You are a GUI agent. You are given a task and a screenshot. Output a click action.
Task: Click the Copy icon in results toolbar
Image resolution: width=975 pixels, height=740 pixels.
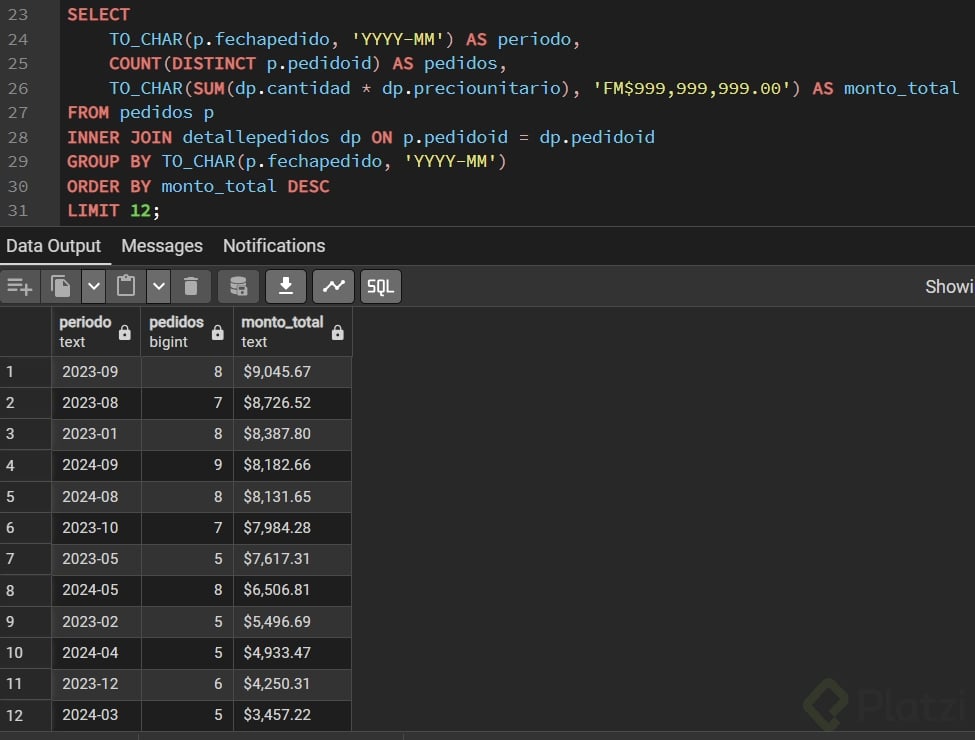60,286
